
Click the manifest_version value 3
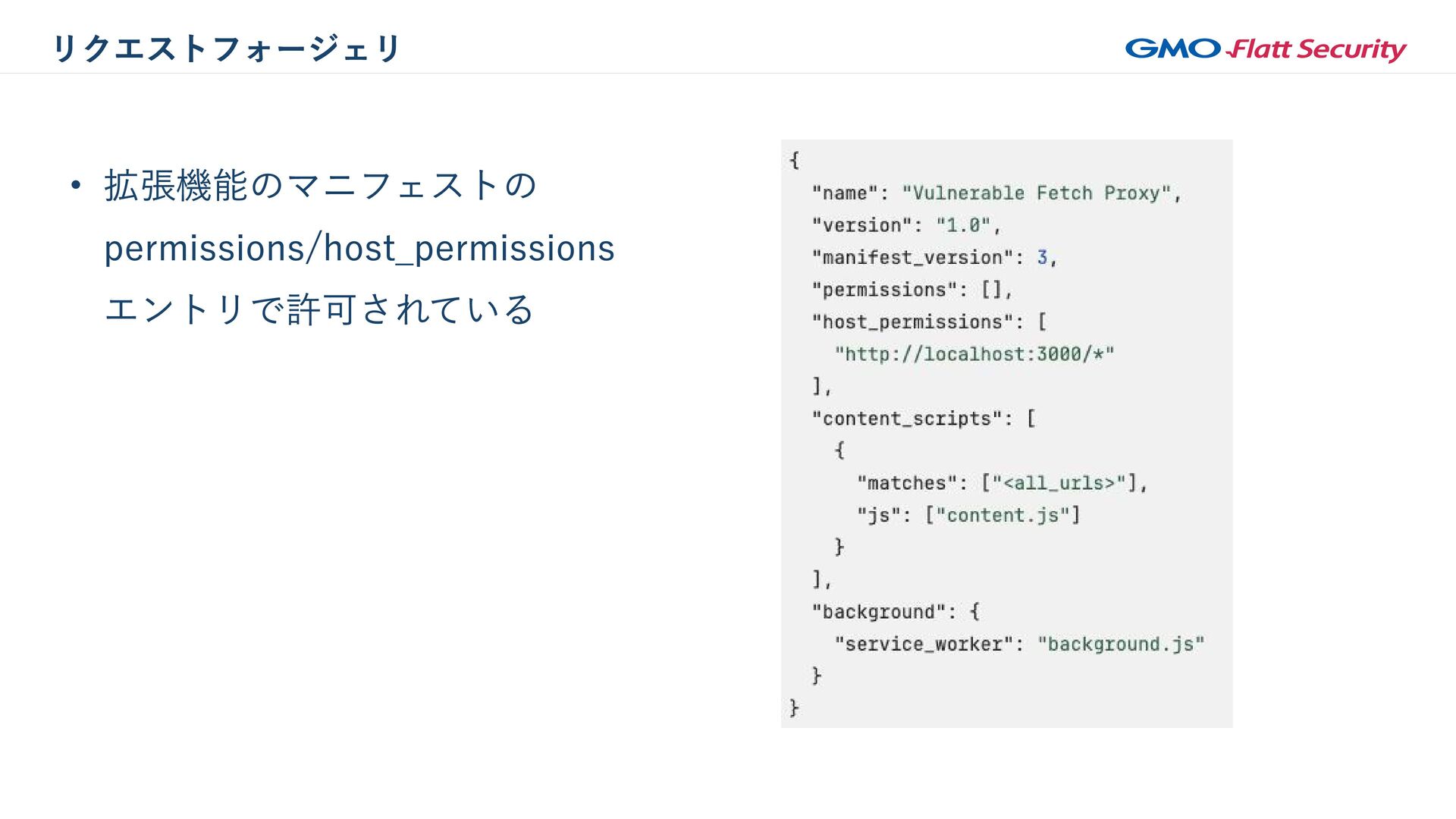tap(1043, 258)
